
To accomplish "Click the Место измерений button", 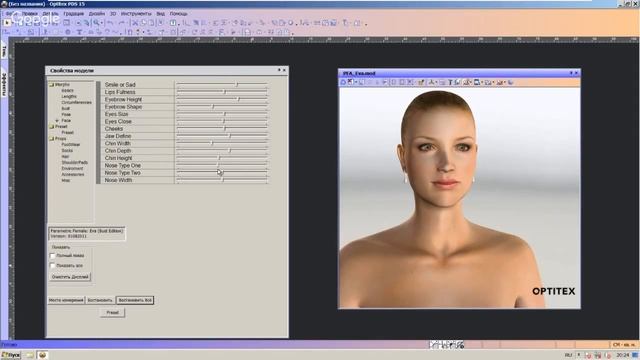I will point(66,300).
